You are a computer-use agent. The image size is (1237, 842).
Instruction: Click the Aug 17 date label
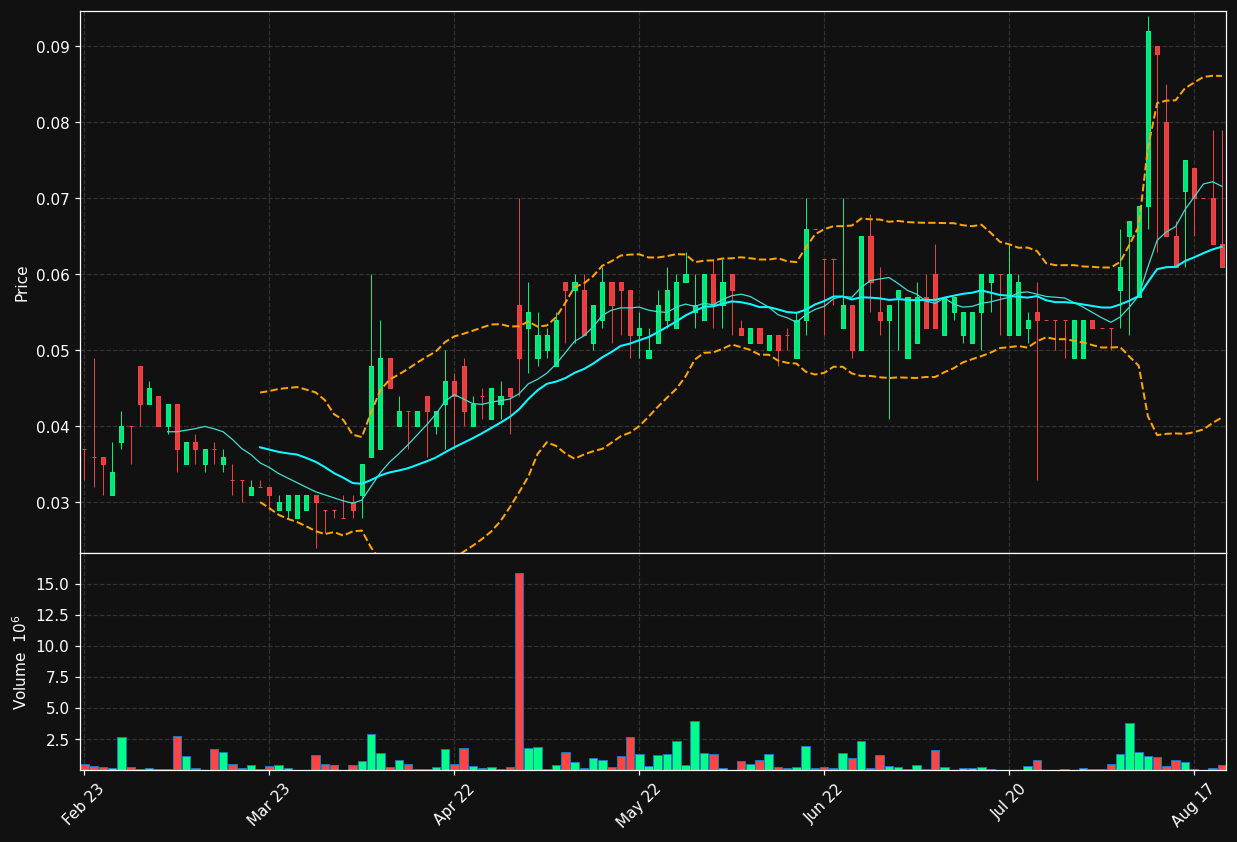[x=1194, y=803]
